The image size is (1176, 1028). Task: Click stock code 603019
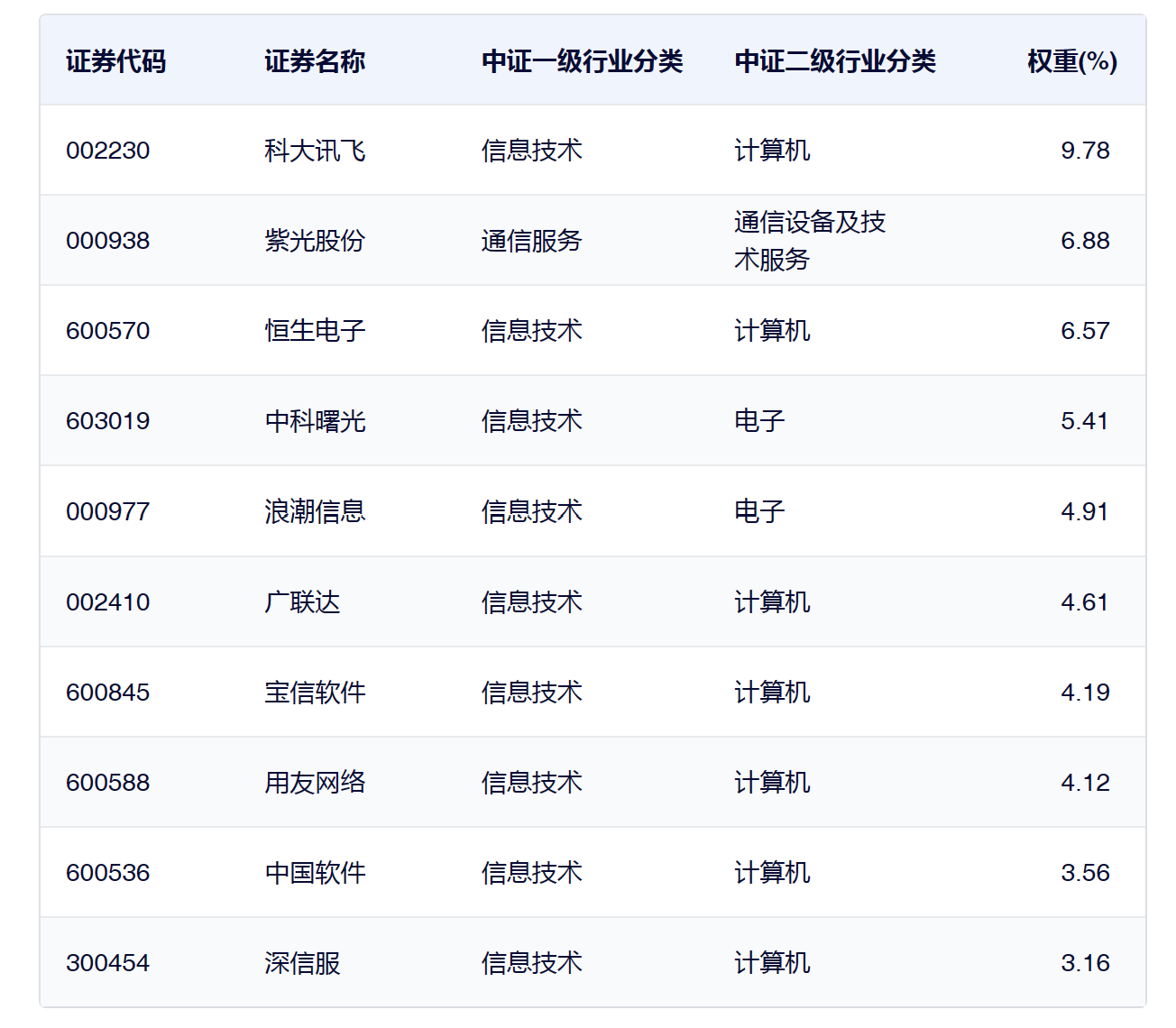pos(108,421)
